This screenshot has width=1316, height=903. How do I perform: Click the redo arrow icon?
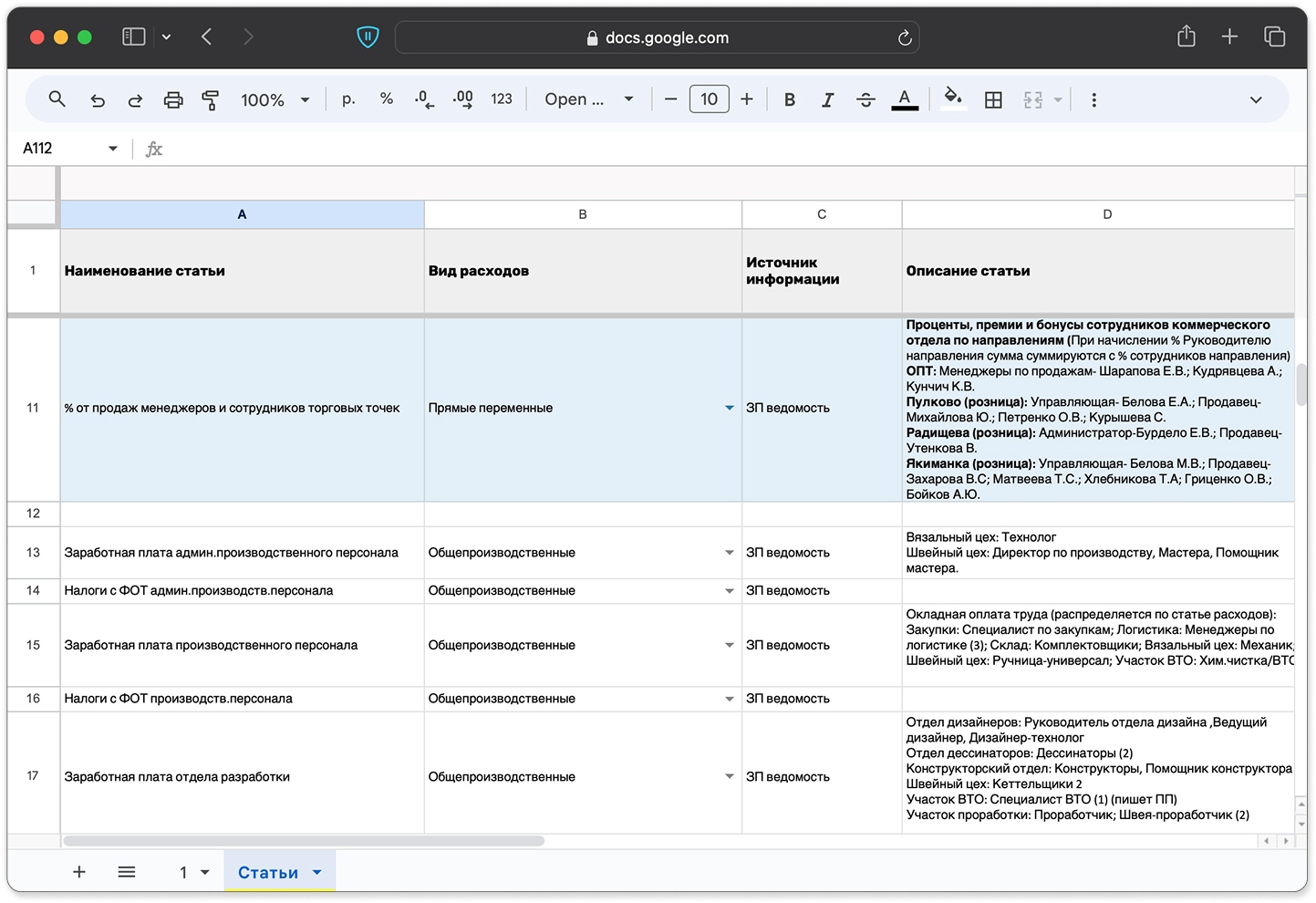[135, 100]
